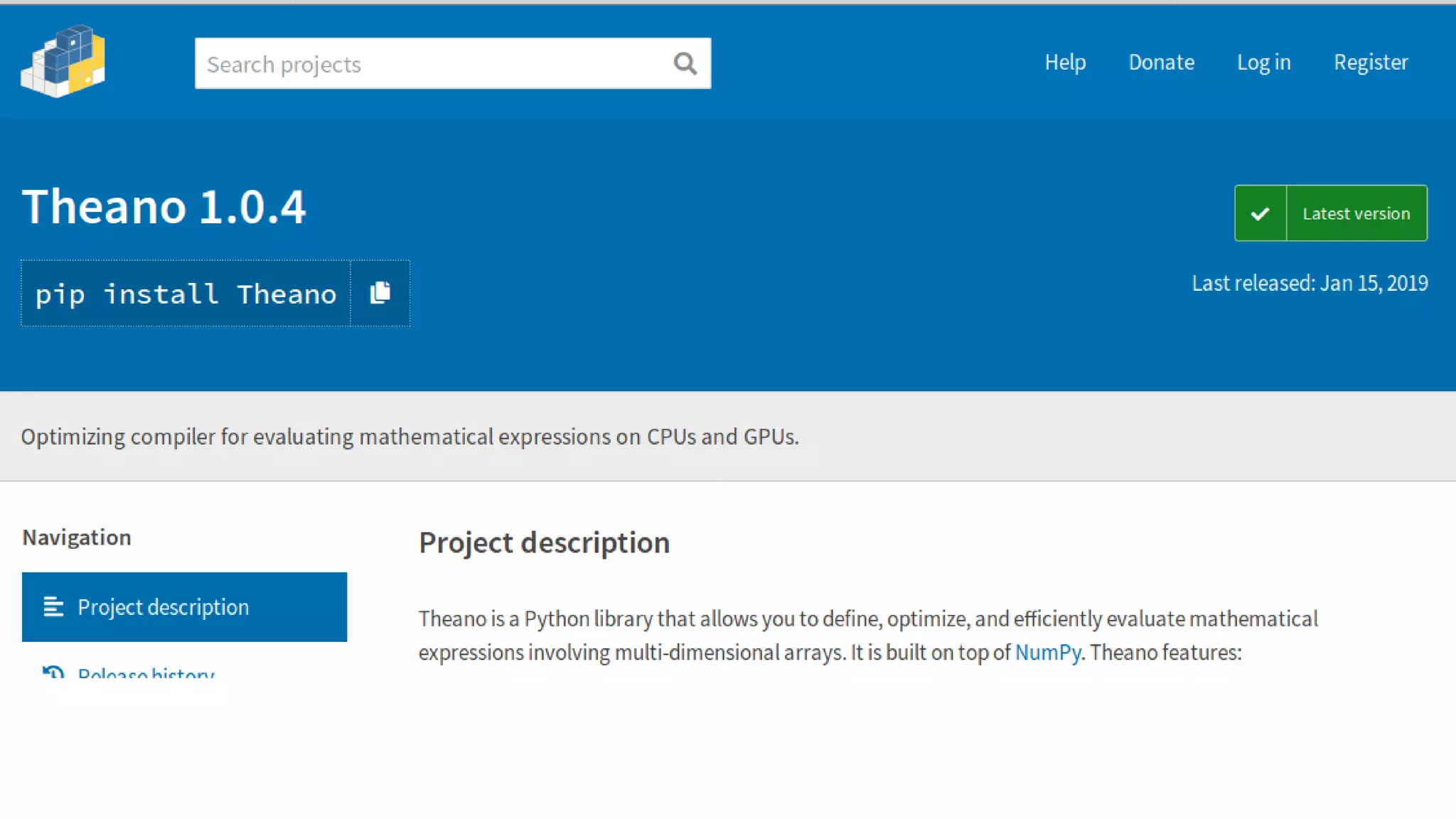Screen dimensions: 1456x819
Task: Click the PyPI cubes logo
Action: (x=63, y=61)
